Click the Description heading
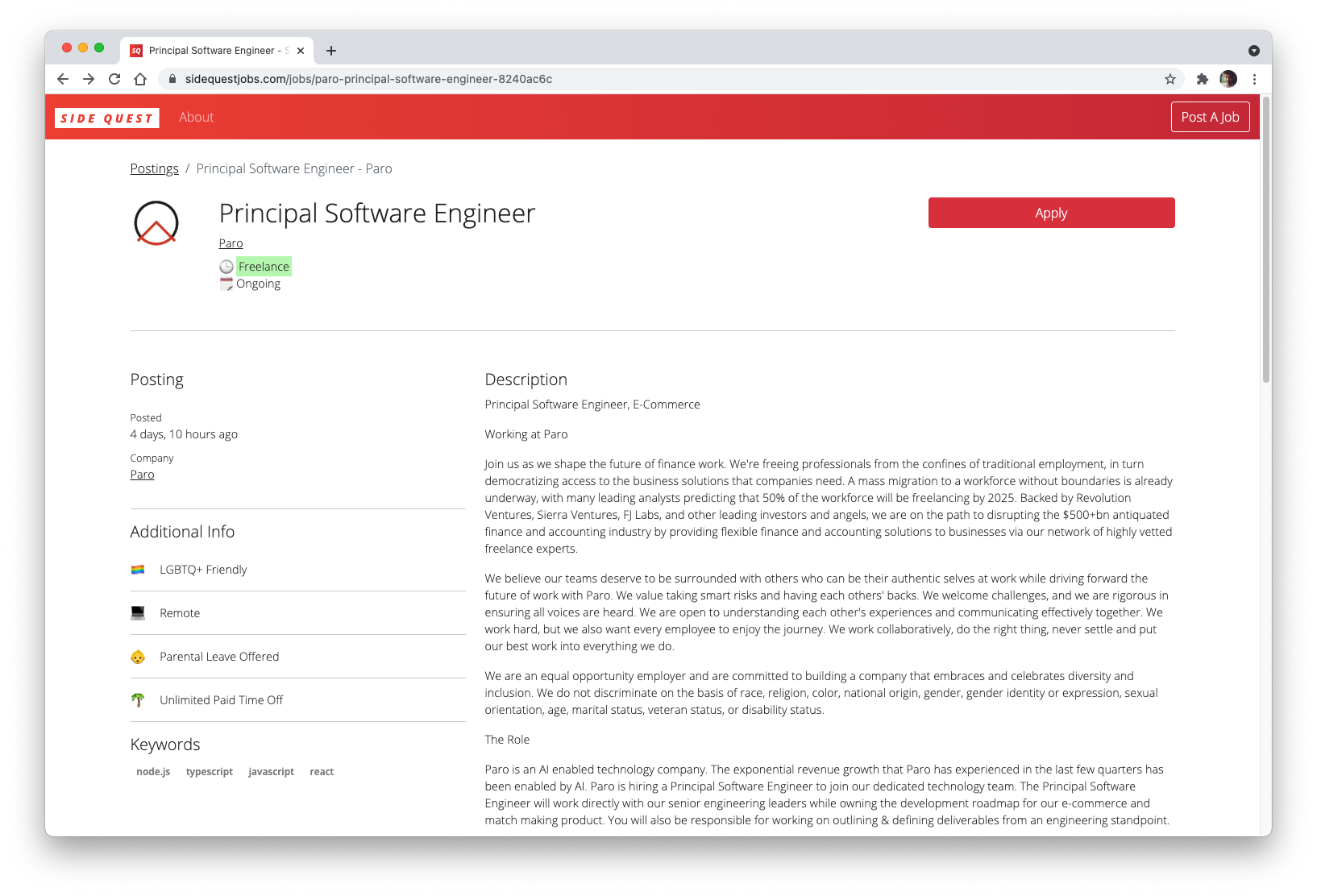Screen dimensions: 1317x896 526,380
